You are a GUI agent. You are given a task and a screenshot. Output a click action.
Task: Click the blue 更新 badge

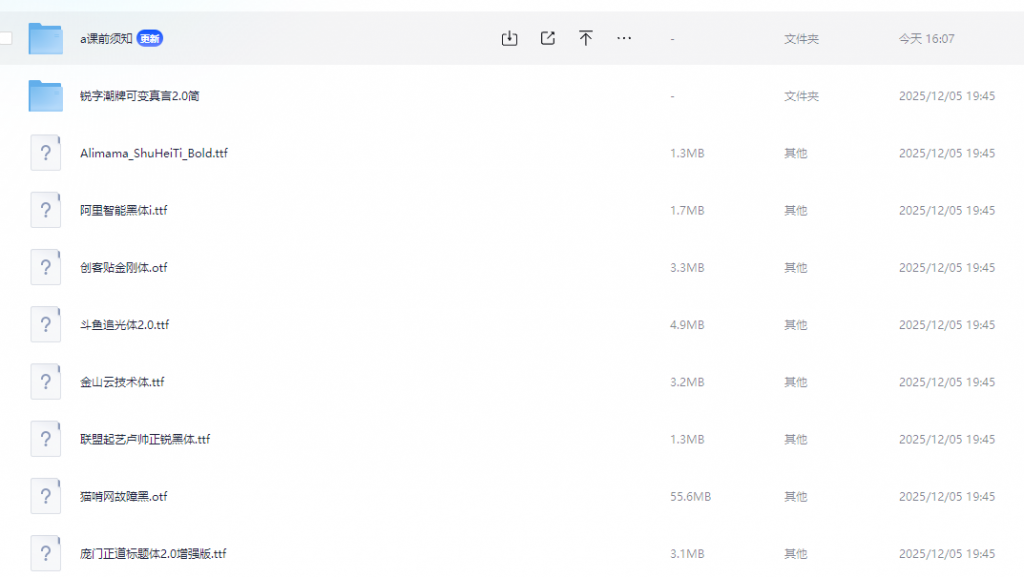pyautogui.click(x=150, y=39)
